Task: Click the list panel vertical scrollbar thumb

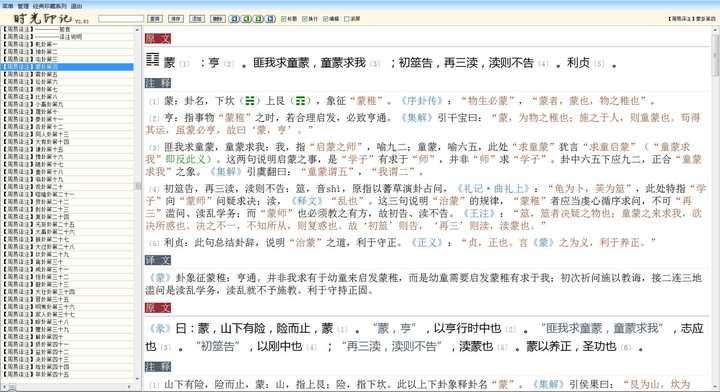Action: coord(137,186)
